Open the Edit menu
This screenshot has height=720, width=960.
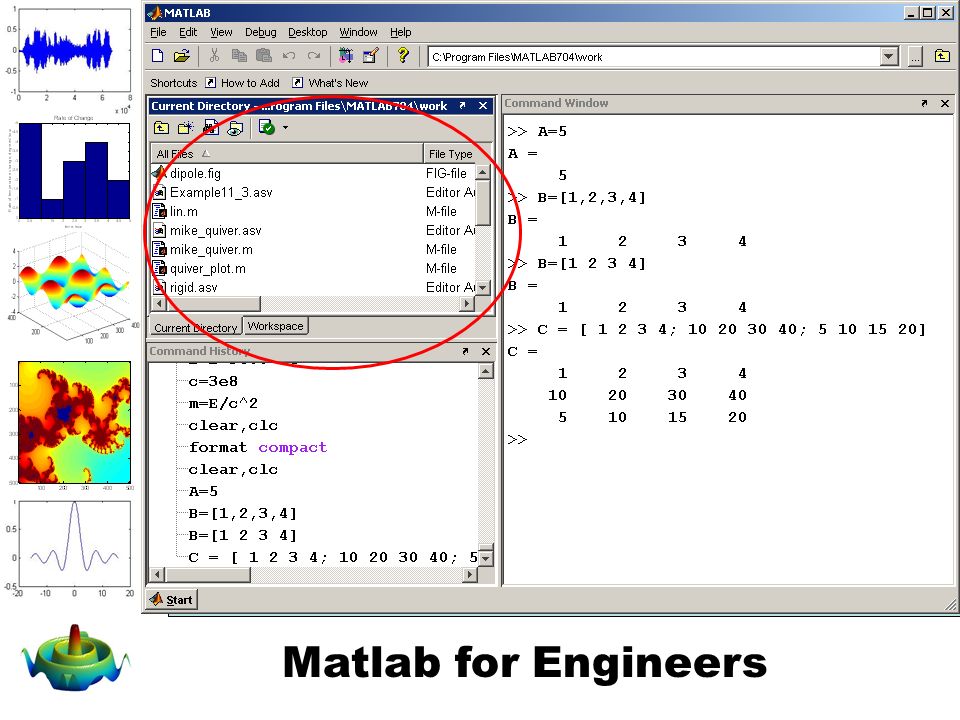click(x=188, y=32)
